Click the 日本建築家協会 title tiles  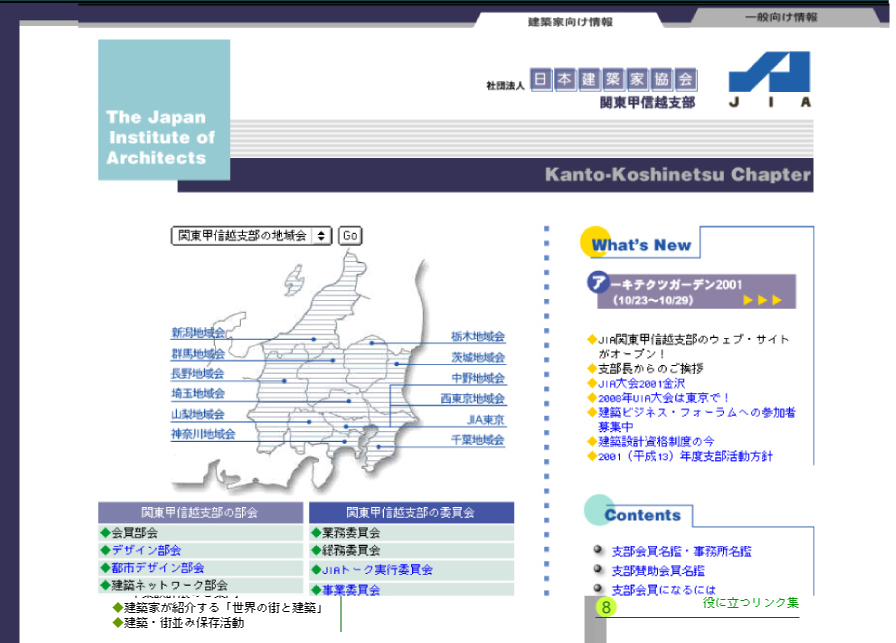pos(613,79)
